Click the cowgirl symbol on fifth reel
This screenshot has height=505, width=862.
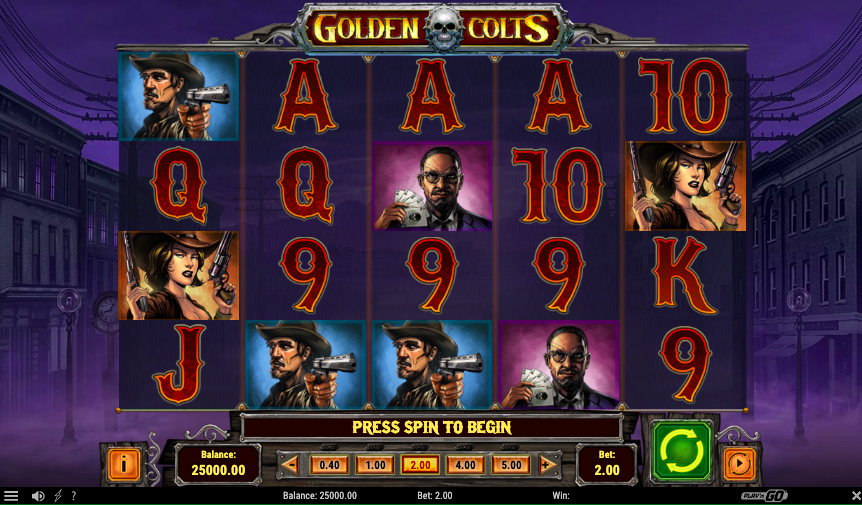686,186
